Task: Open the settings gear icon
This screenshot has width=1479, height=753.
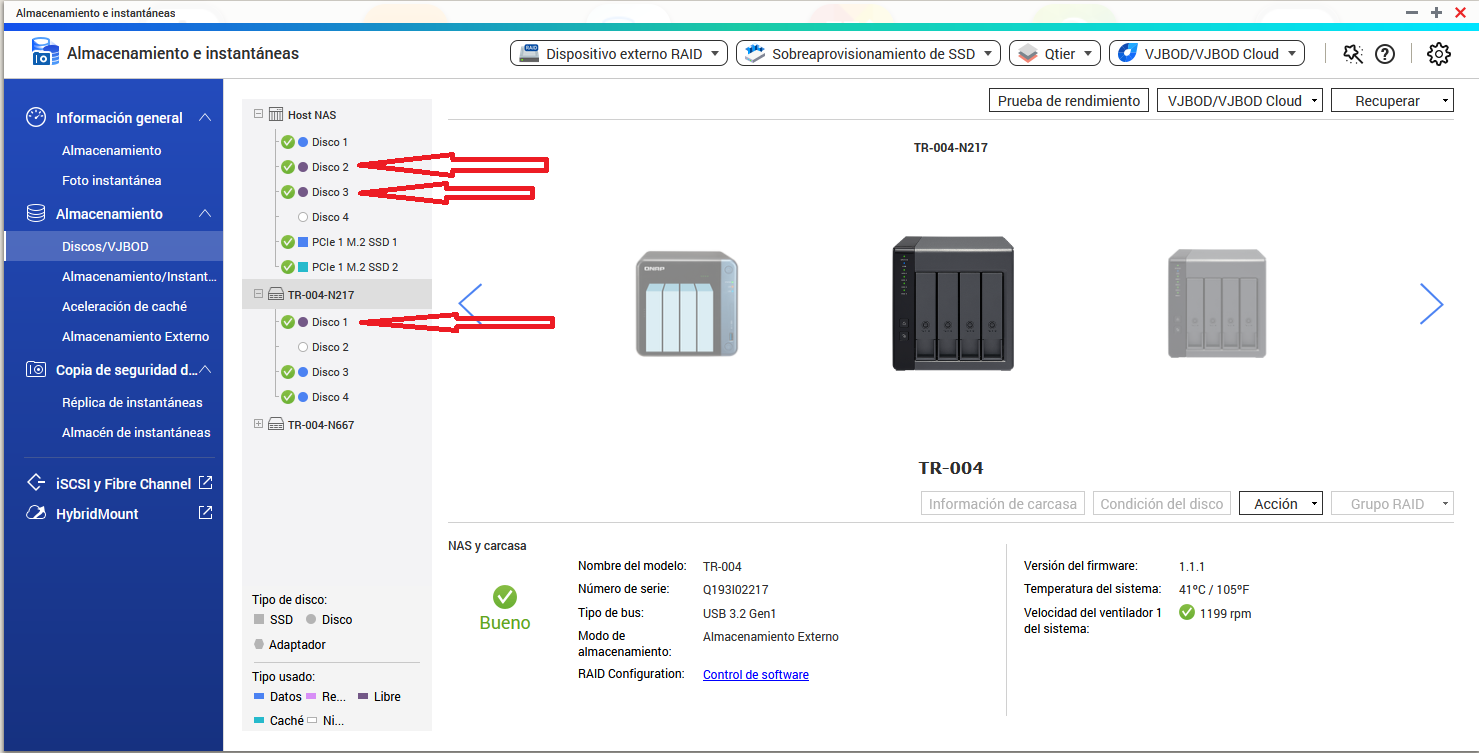Action: [x=1439, y=54]
